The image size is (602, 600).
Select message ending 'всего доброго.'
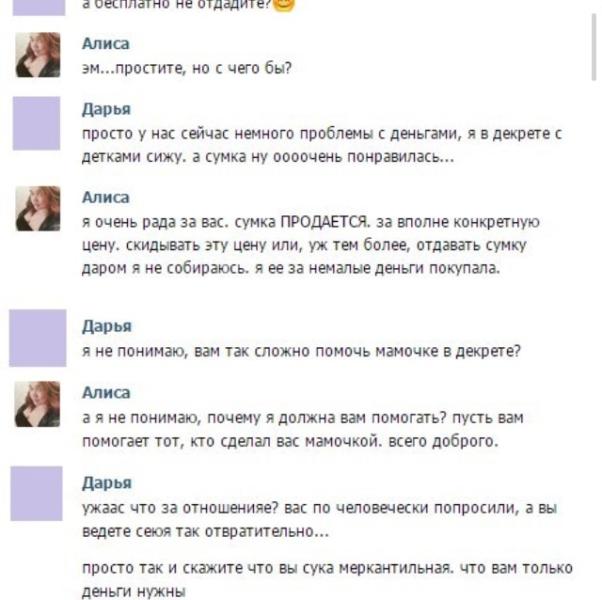point(303,430)
